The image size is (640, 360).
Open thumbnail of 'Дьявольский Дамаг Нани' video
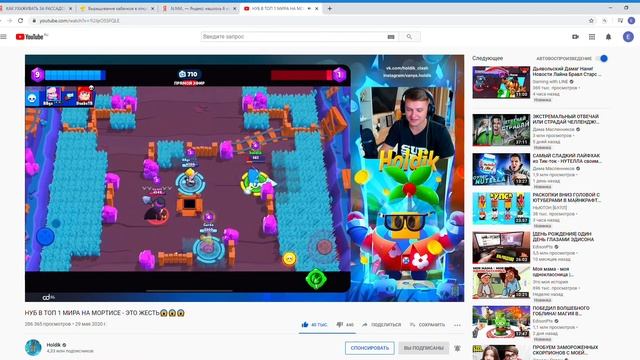(501, 82)
